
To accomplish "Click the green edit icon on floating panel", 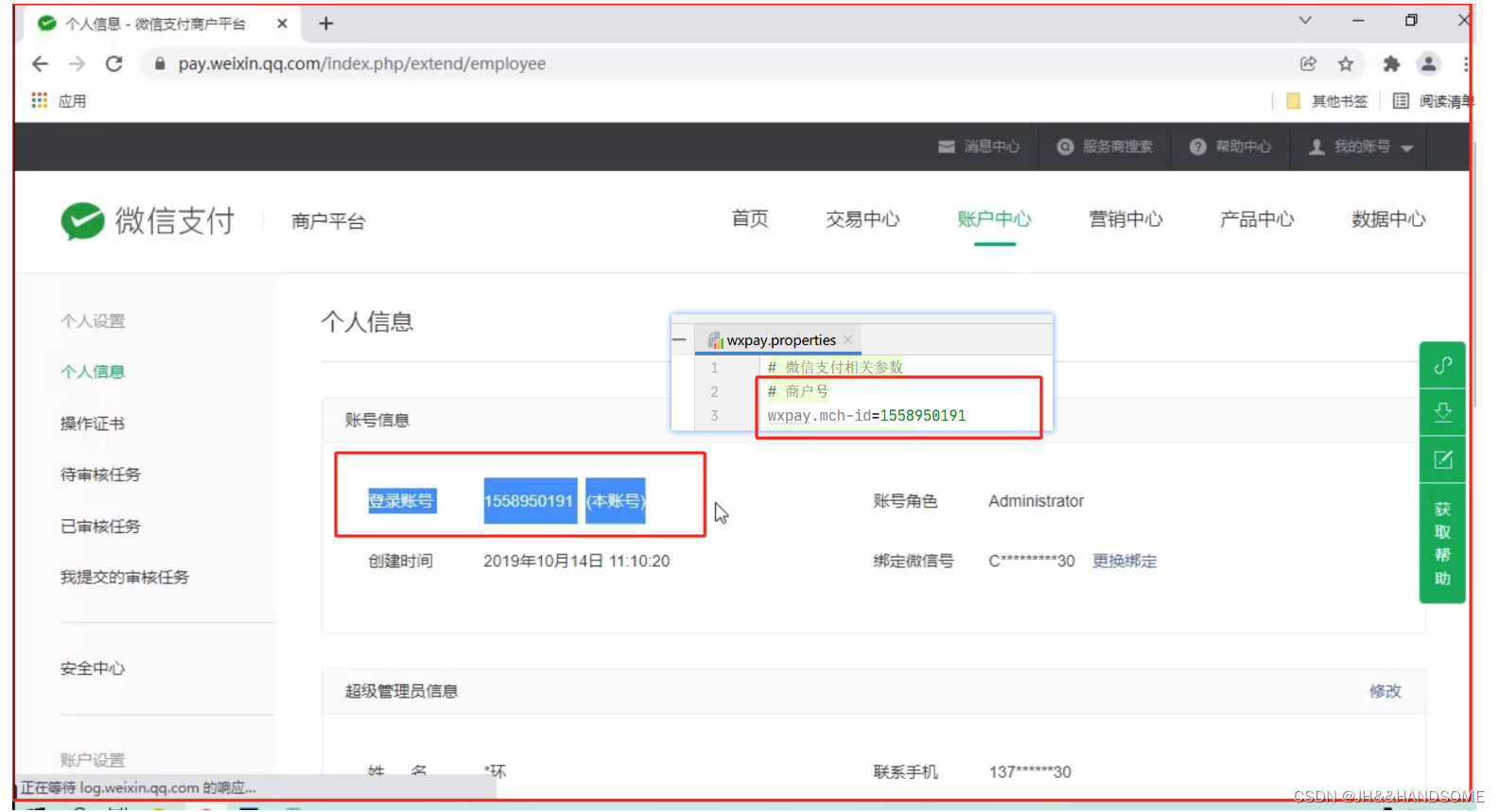I will [1442, 459].
